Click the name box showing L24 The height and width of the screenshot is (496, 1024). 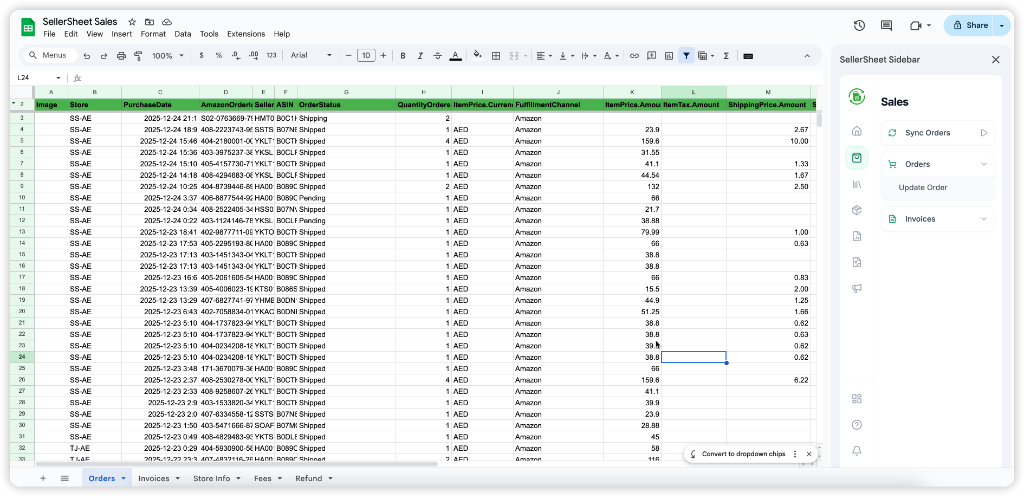[x=39, y=78]
